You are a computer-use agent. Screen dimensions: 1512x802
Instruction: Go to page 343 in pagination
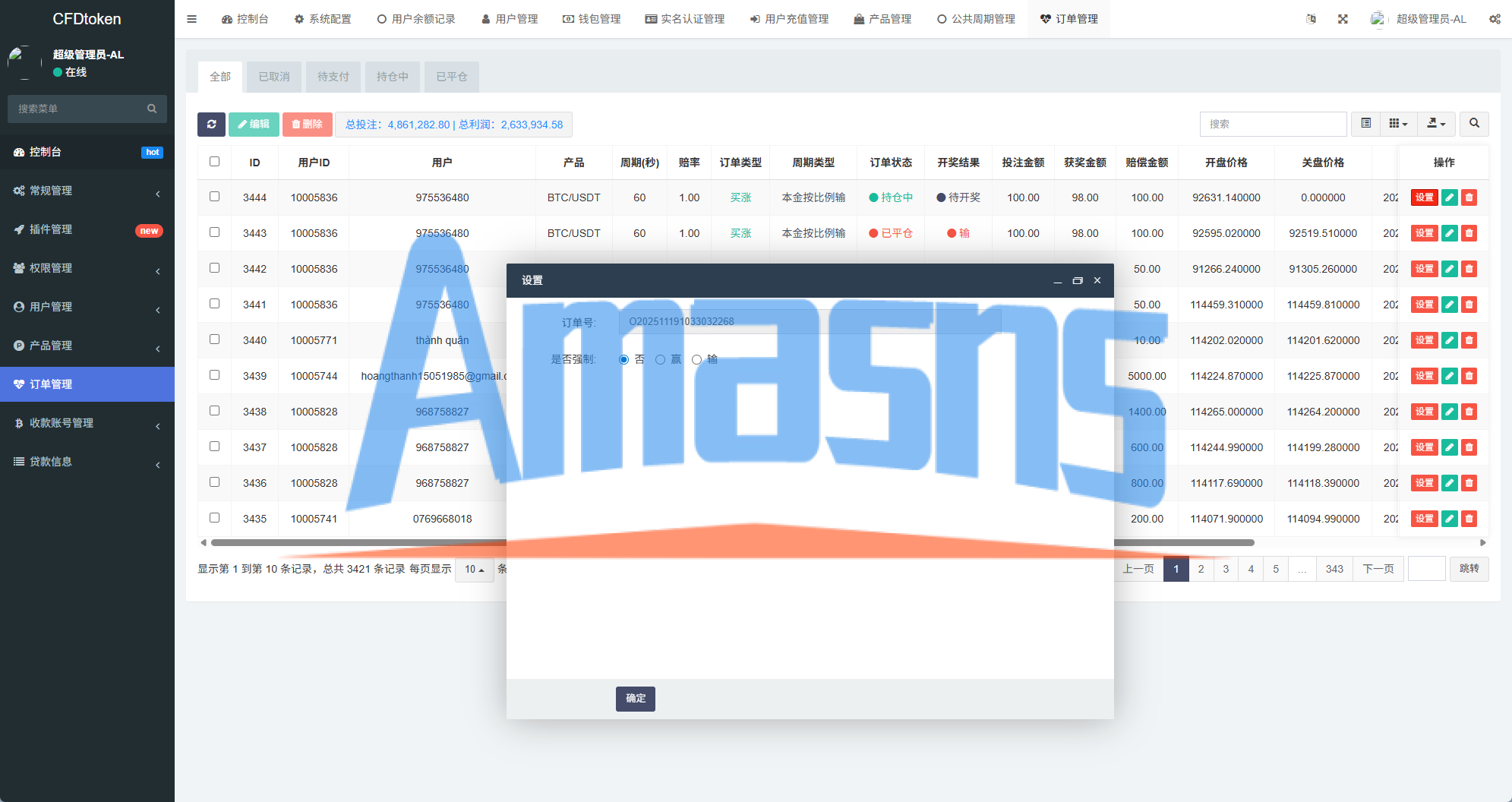coord(1334,569)
